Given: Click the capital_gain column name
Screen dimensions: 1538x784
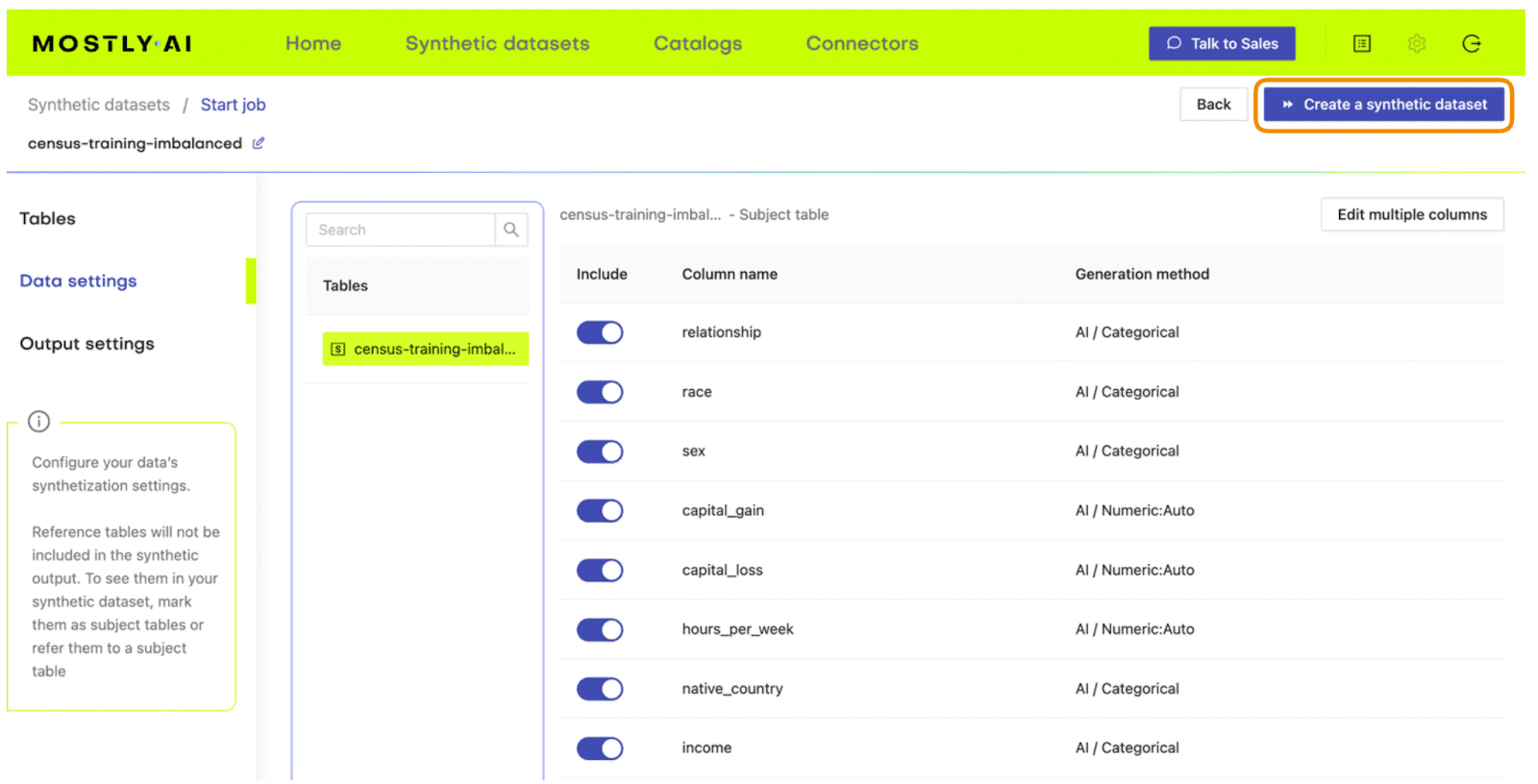Looking at the screenshot, I should point(723,511).
